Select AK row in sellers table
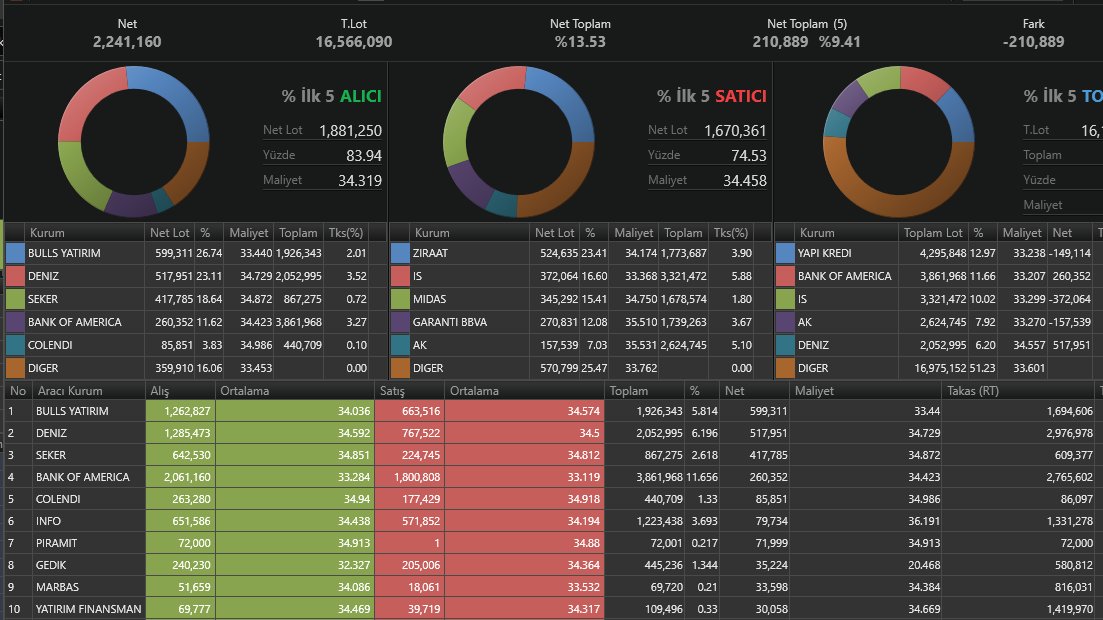Screen dimensions: 1103x620 (580, 346)
